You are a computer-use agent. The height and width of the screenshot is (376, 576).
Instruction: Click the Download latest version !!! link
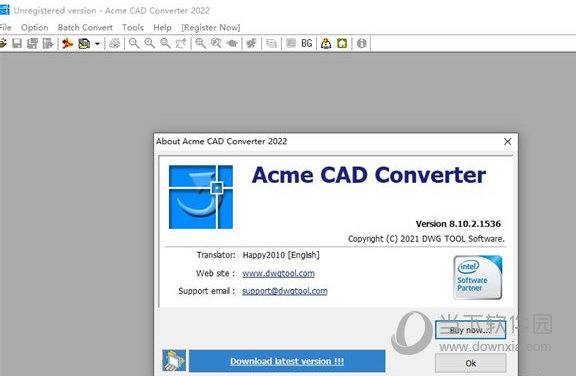pyautogui.click(x=287, y=361)
